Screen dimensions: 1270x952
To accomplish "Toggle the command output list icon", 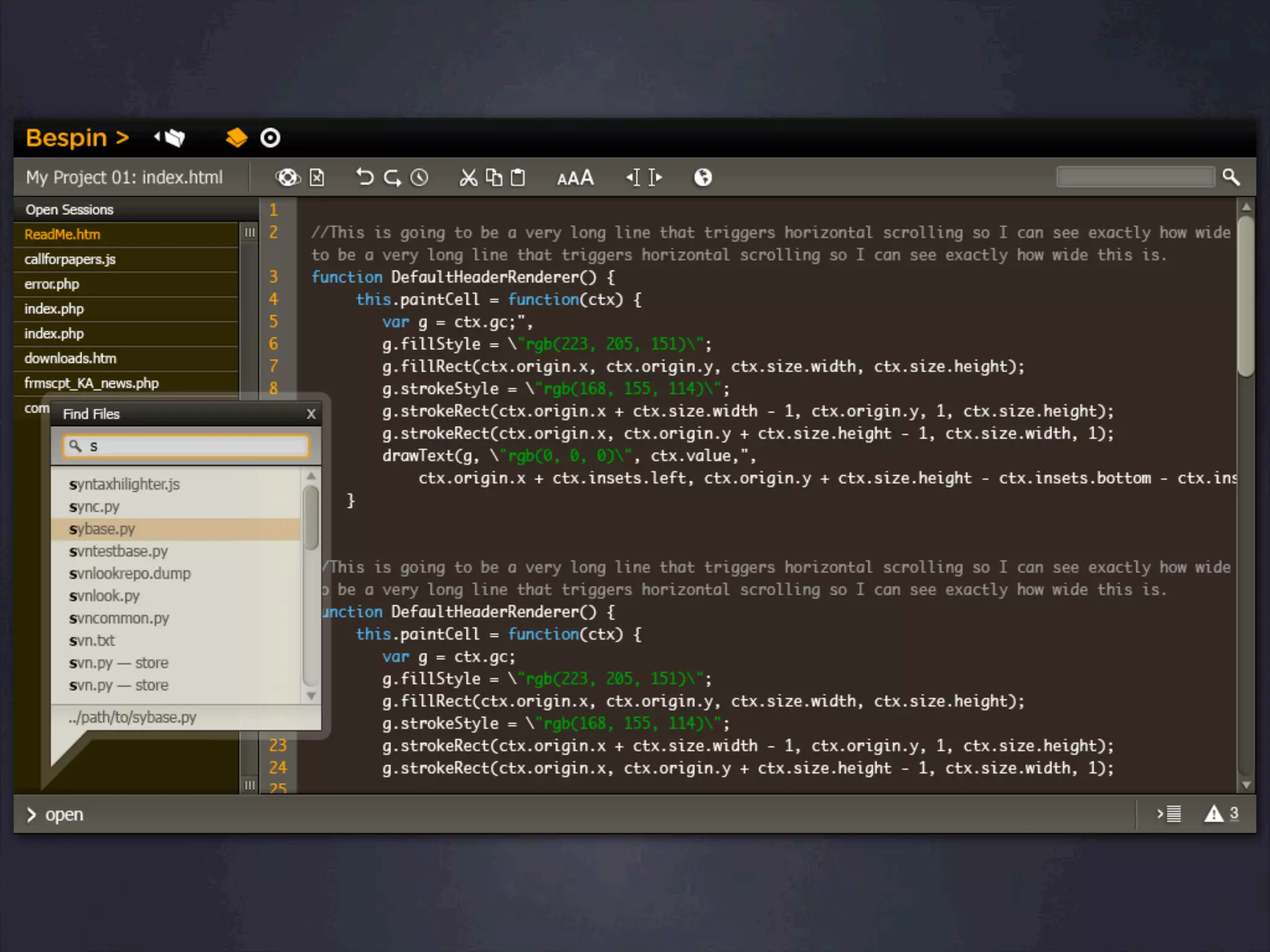I will tap(1170, 814).
